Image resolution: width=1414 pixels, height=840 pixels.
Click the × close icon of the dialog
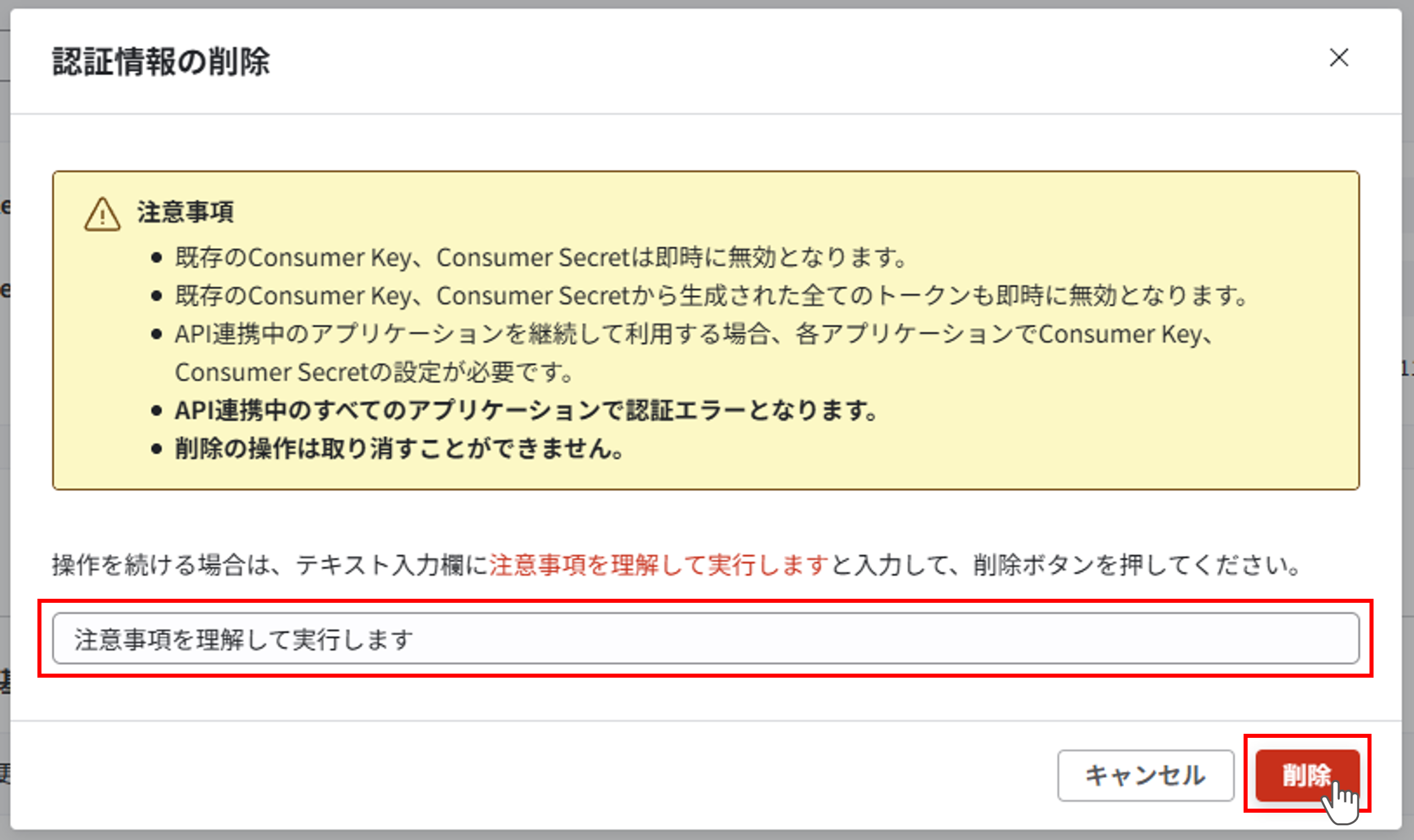click(x=1339, y=58)
